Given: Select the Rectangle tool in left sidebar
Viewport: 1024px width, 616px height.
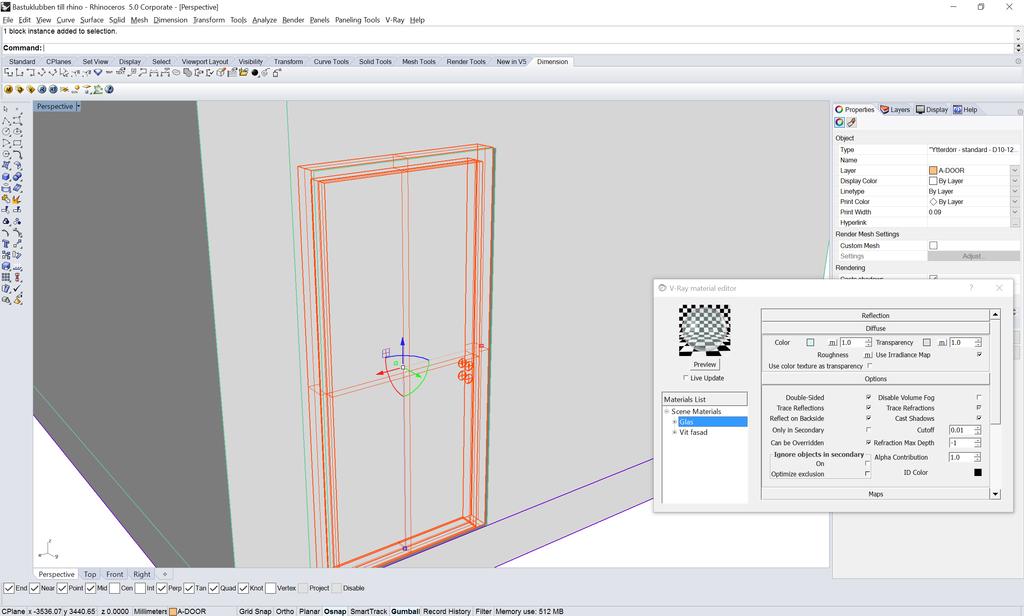Looking at the screenshot, I should click(17, 142).
